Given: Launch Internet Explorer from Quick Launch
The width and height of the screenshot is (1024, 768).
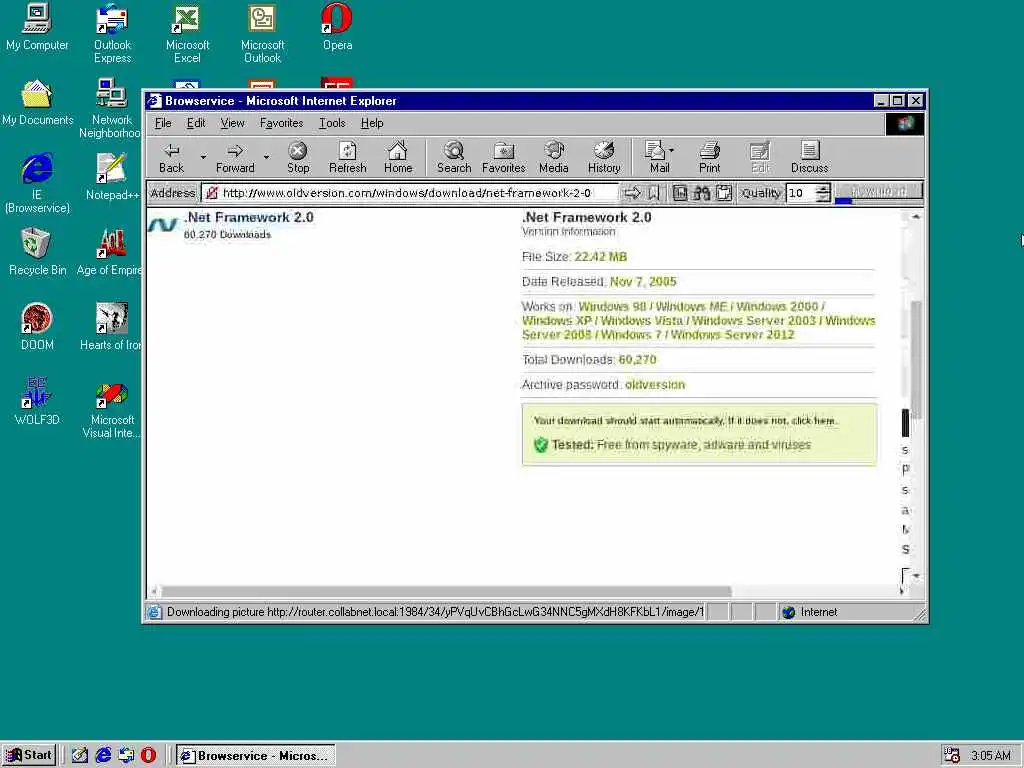Looking at the screenshot, I should (x=103, y=755).
